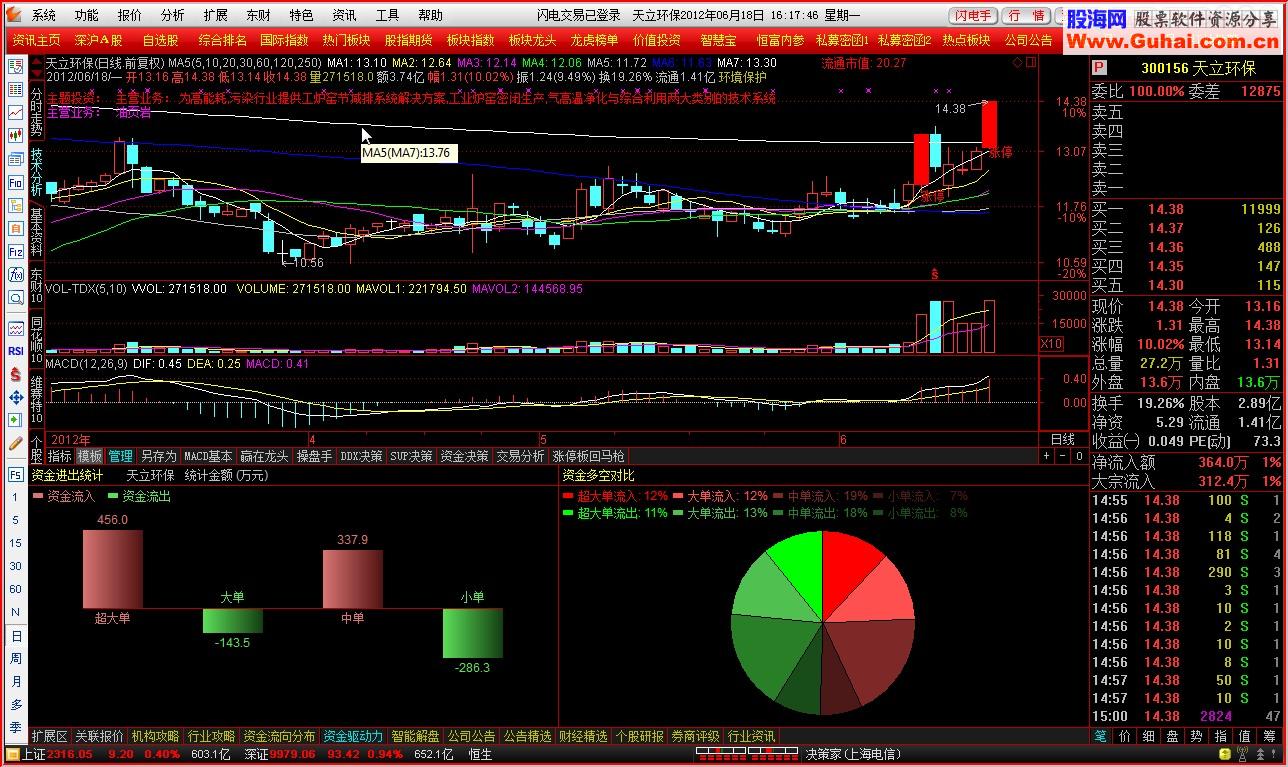Go to 资讯主页 in red toolbar
Image resolution: width=1288 pixels, height=767 pixels.
[x=37, y=40]
